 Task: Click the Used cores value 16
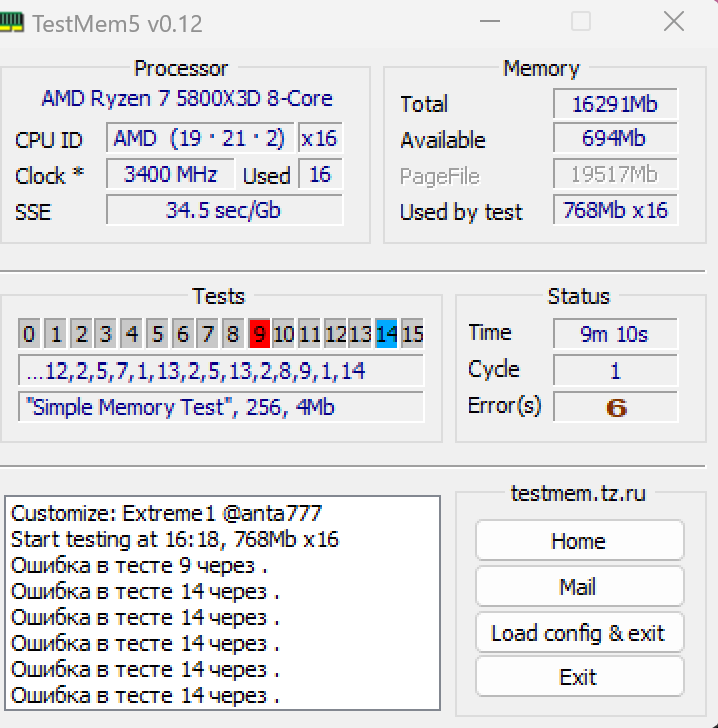(320, 174)
